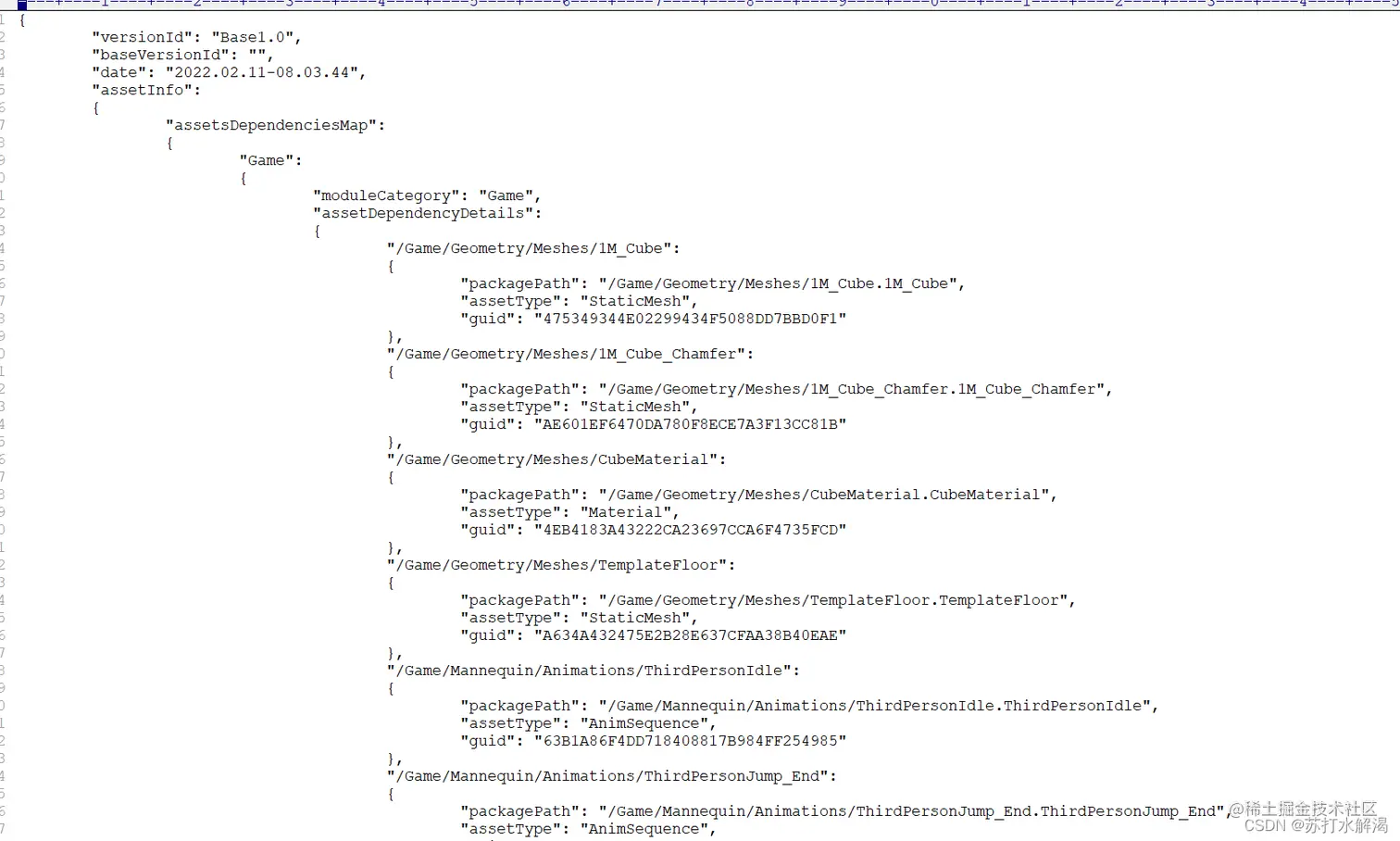
Task: Click StaticMesh assetType line above guid 475349344E...
Action: point(579,302)
